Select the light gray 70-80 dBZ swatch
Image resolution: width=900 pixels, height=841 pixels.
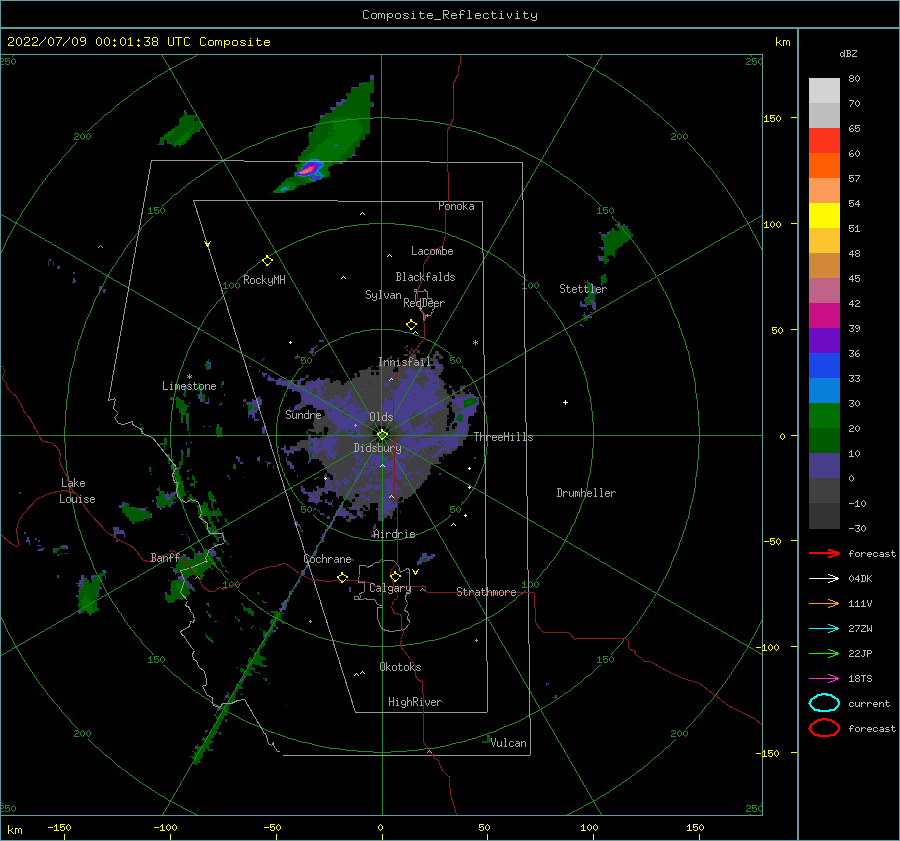pyautogui.click(x=824, y=90)
